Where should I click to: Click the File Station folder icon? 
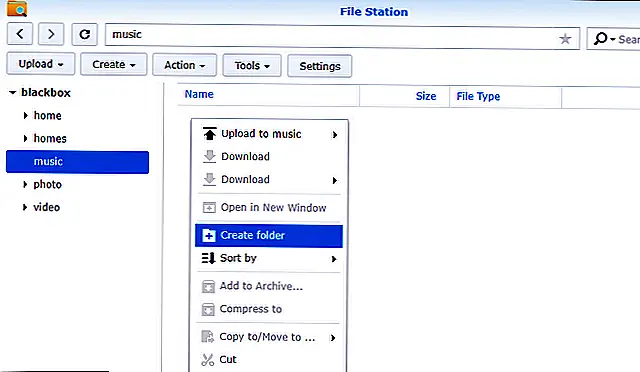(x=17, y=8)
